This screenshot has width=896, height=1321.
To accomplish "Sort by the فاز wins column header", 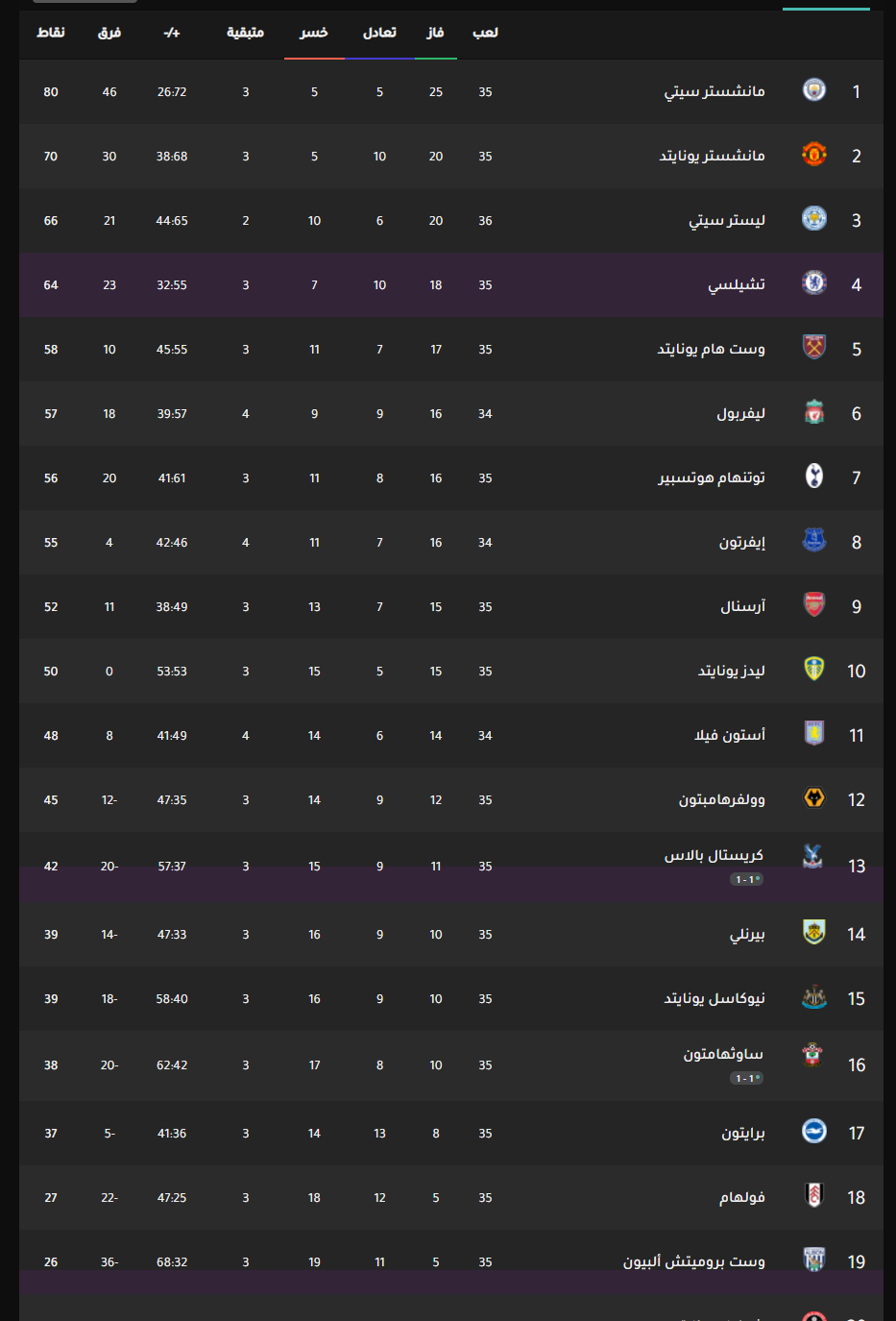I will [436, 33].
